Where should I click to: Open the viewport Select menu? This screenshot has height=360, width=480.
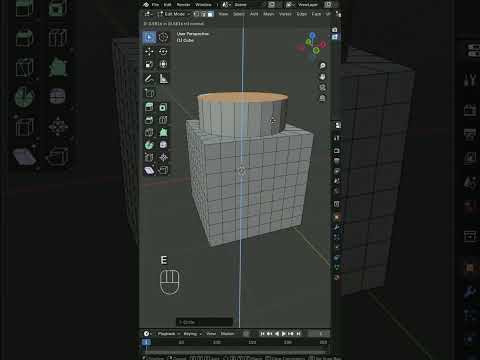pos(239,14)
